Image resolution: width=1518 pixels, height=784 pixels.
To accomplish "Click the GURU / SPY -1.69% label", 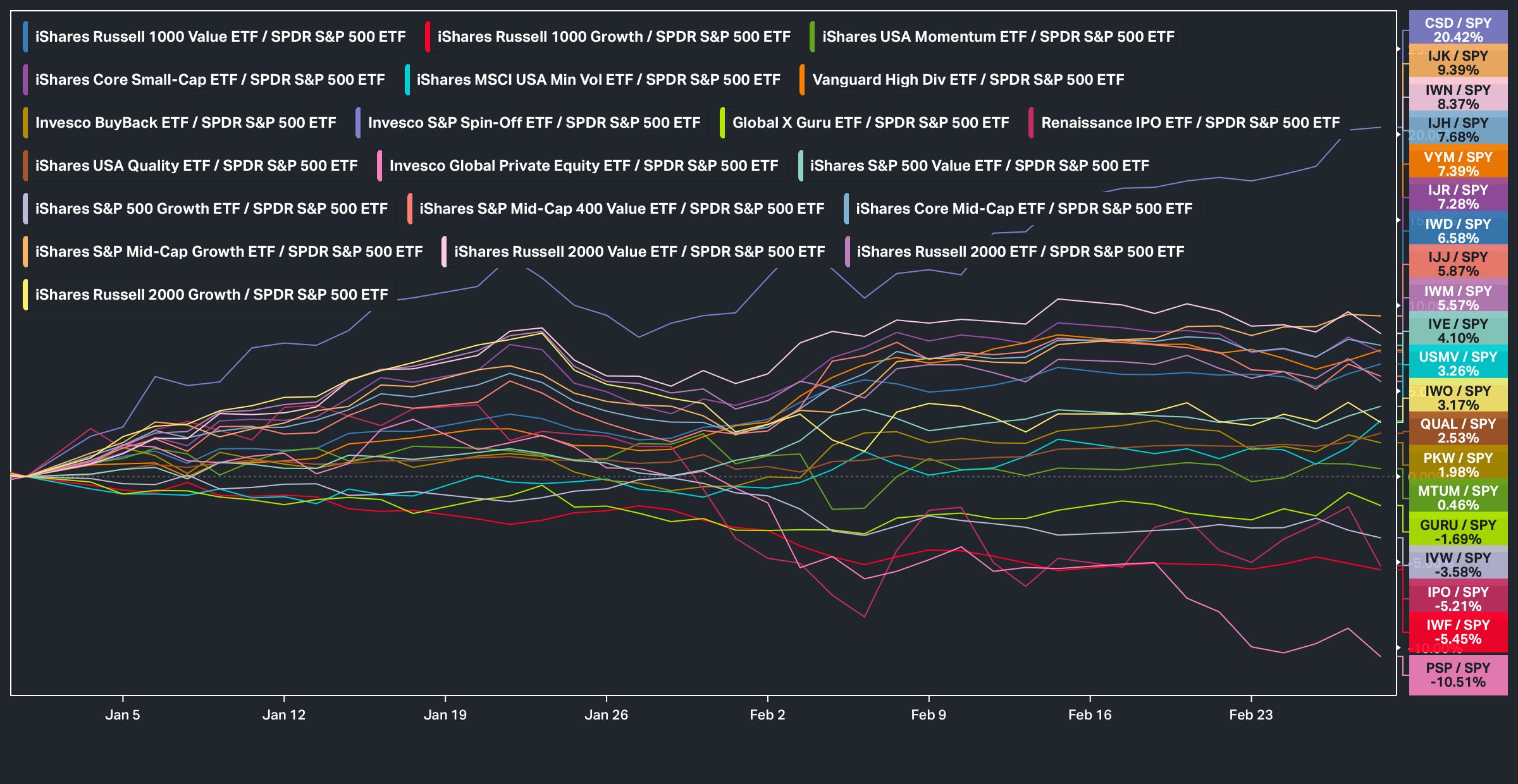I will point(1458,532).
